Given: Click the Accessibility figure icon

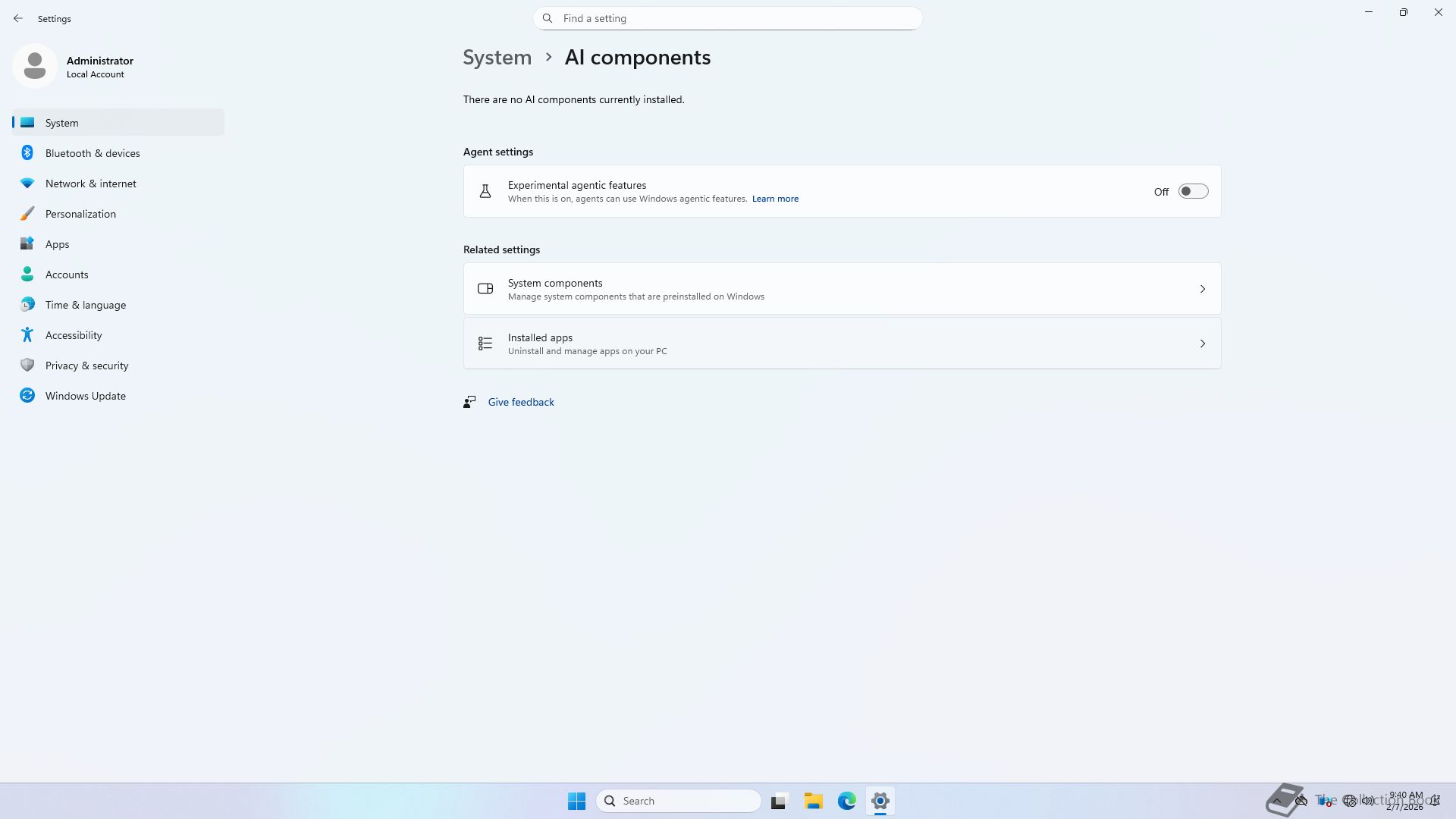Looking at the screenshot, I should tap(27, 335).
